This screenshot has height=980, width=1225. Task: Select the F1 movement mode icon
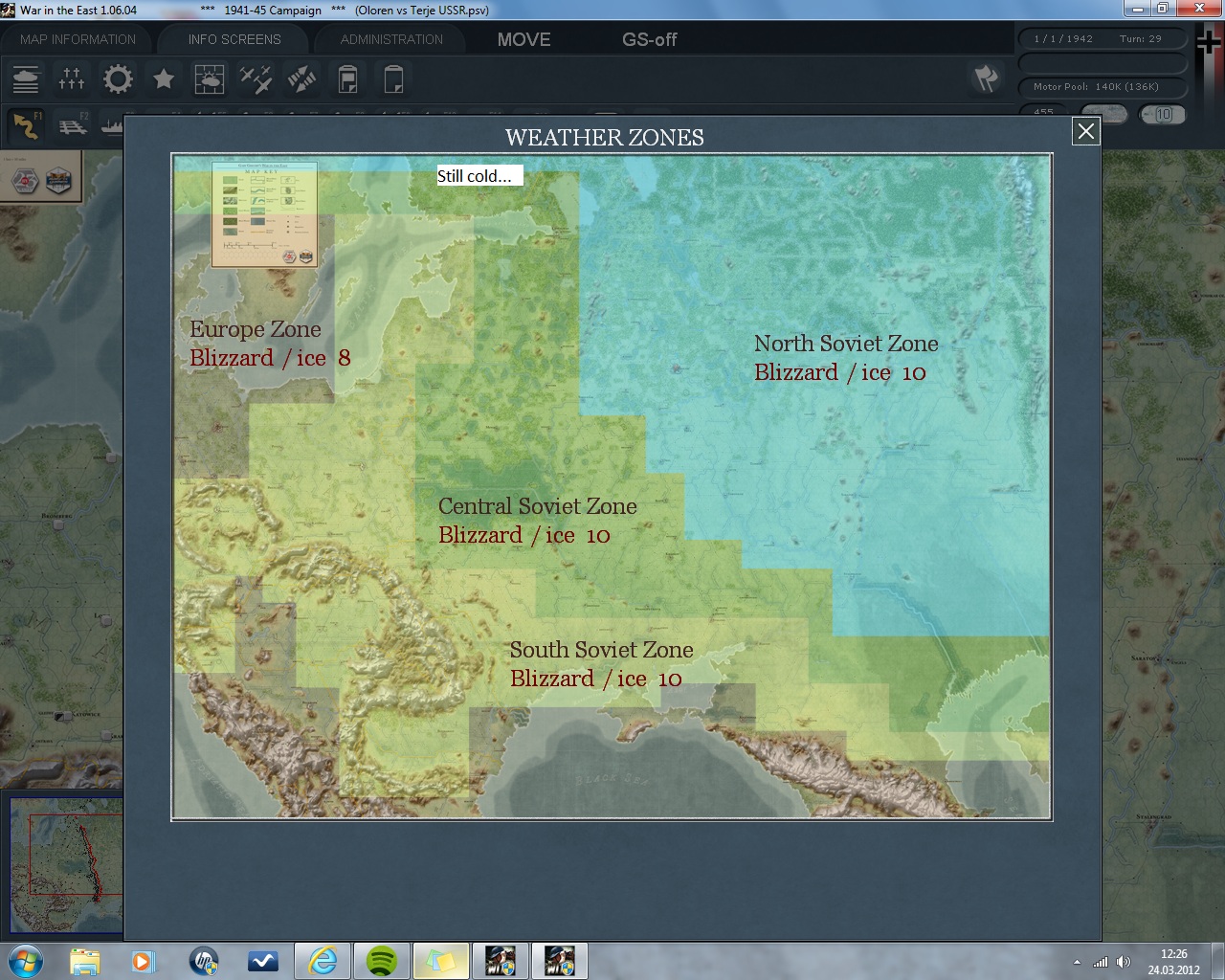click(26, 125)
